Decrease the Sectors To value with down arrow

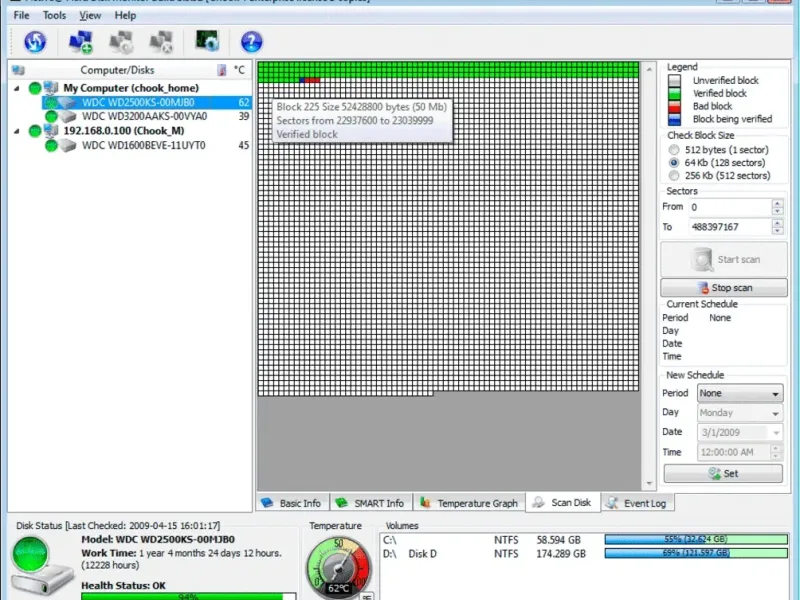778,231
